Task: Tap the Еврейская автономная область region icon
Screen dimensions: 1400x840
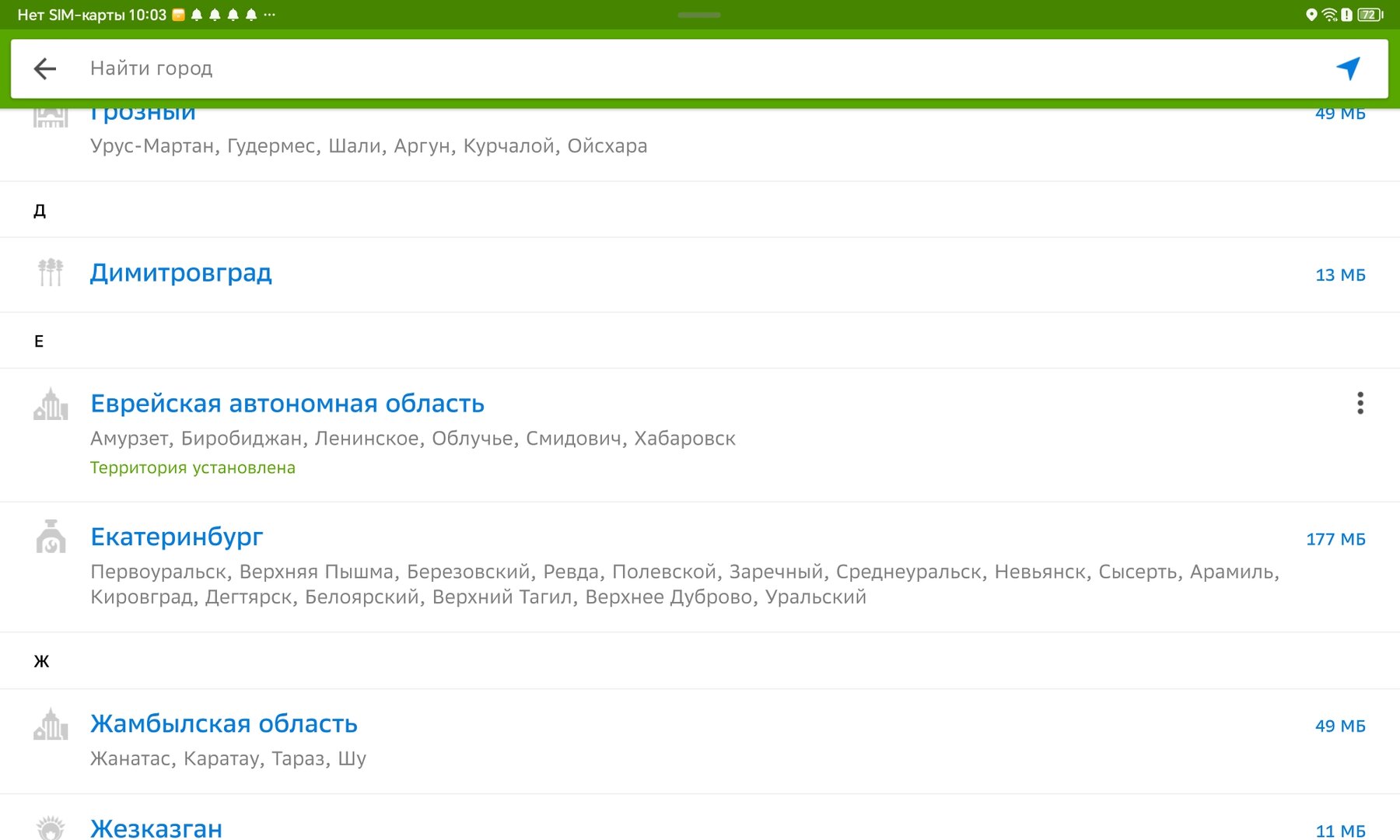Action: 51,404
